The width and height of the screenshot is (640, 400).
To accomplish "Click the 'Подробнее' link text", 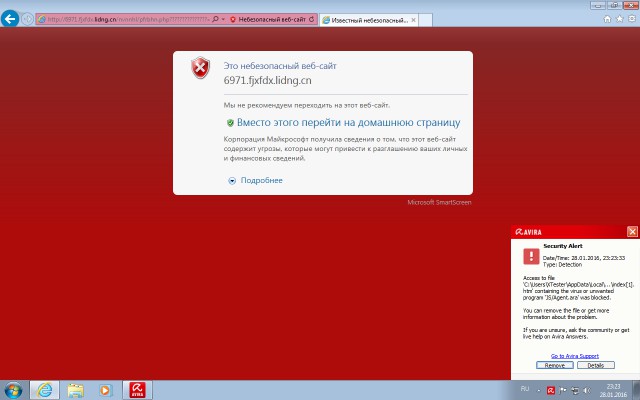I will (262, 180).
